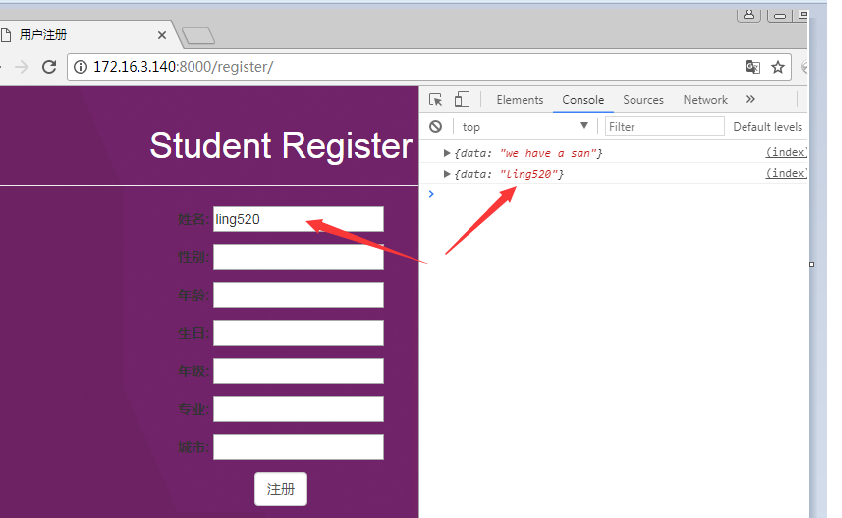Close the 用户注册 tab
The width and height of the screenshot is (842, 518).
[x=162, y=35]
